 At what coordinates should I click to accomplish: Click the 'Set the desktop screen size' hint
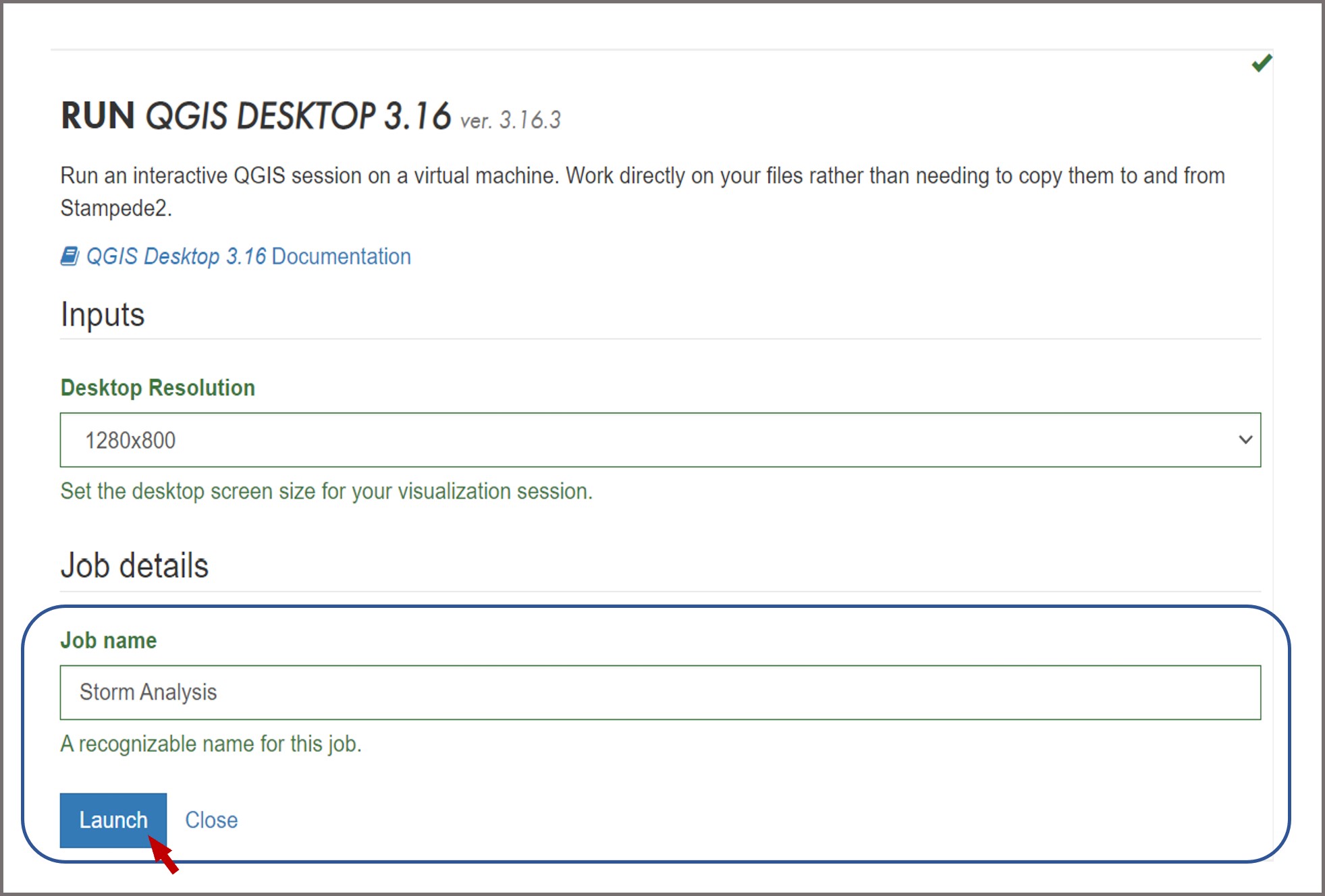pyautogui.click(x=326, y=491)
